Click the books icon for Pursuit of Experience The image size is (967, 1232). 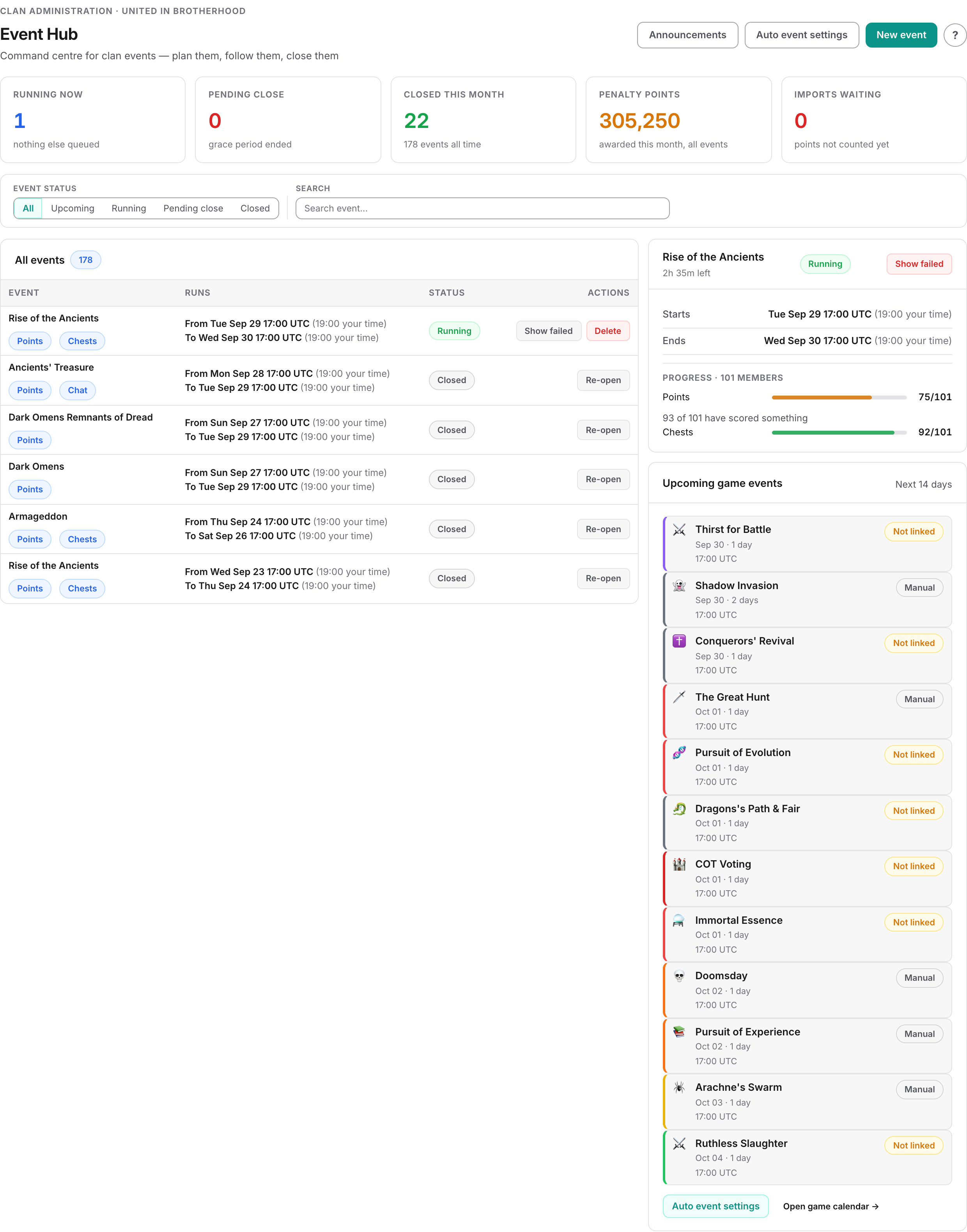click(x=679, y=1032)
